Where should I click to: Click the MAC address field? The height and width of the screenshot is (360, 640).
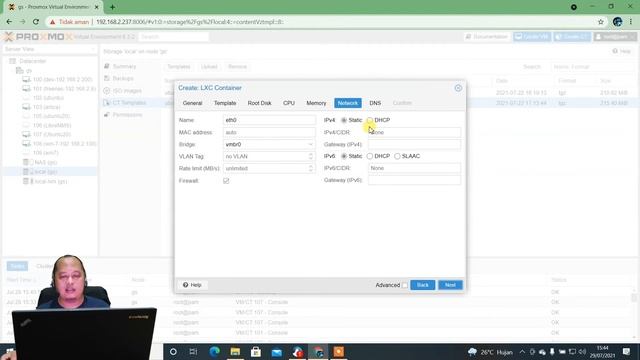[269, 132]
